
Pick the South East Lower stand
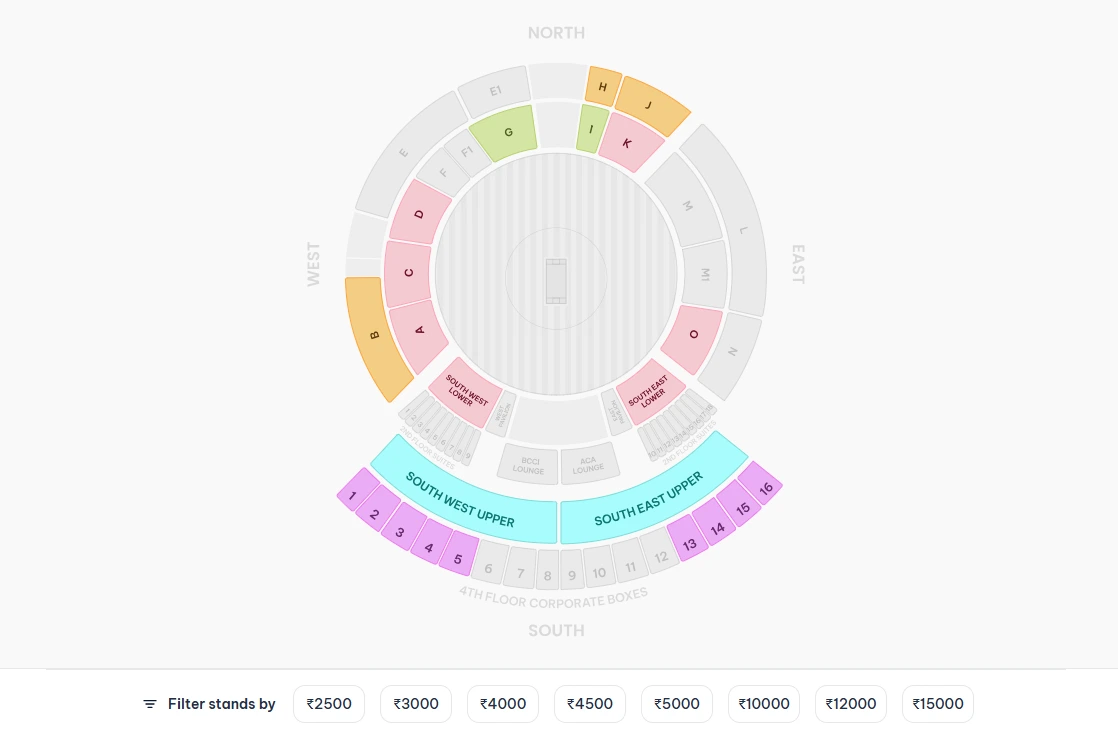click(650, 391)
